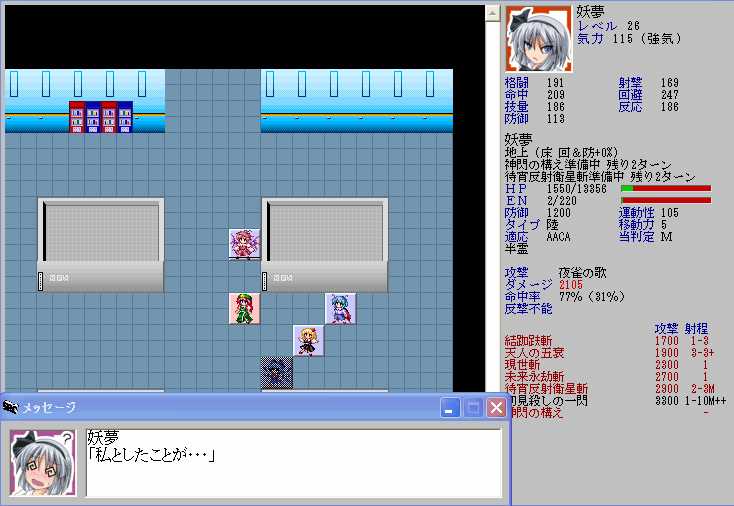Select the 現世斬 weapon row
Image resolution: width=734 pixels, height=506 pixels.
pyautogui.click(x=608, y=365)
